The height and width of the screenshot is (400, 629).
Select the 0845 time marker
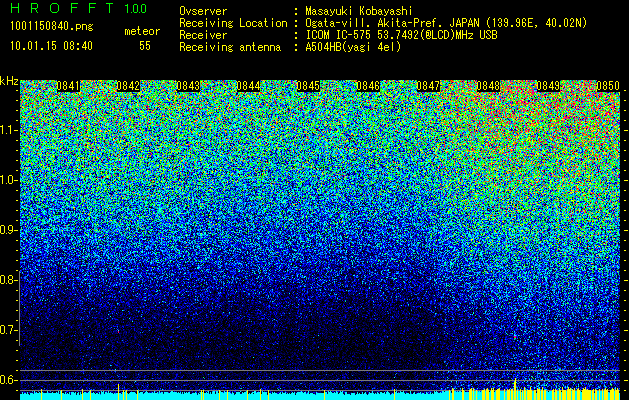pyautogui.click(x=308, y=86)
